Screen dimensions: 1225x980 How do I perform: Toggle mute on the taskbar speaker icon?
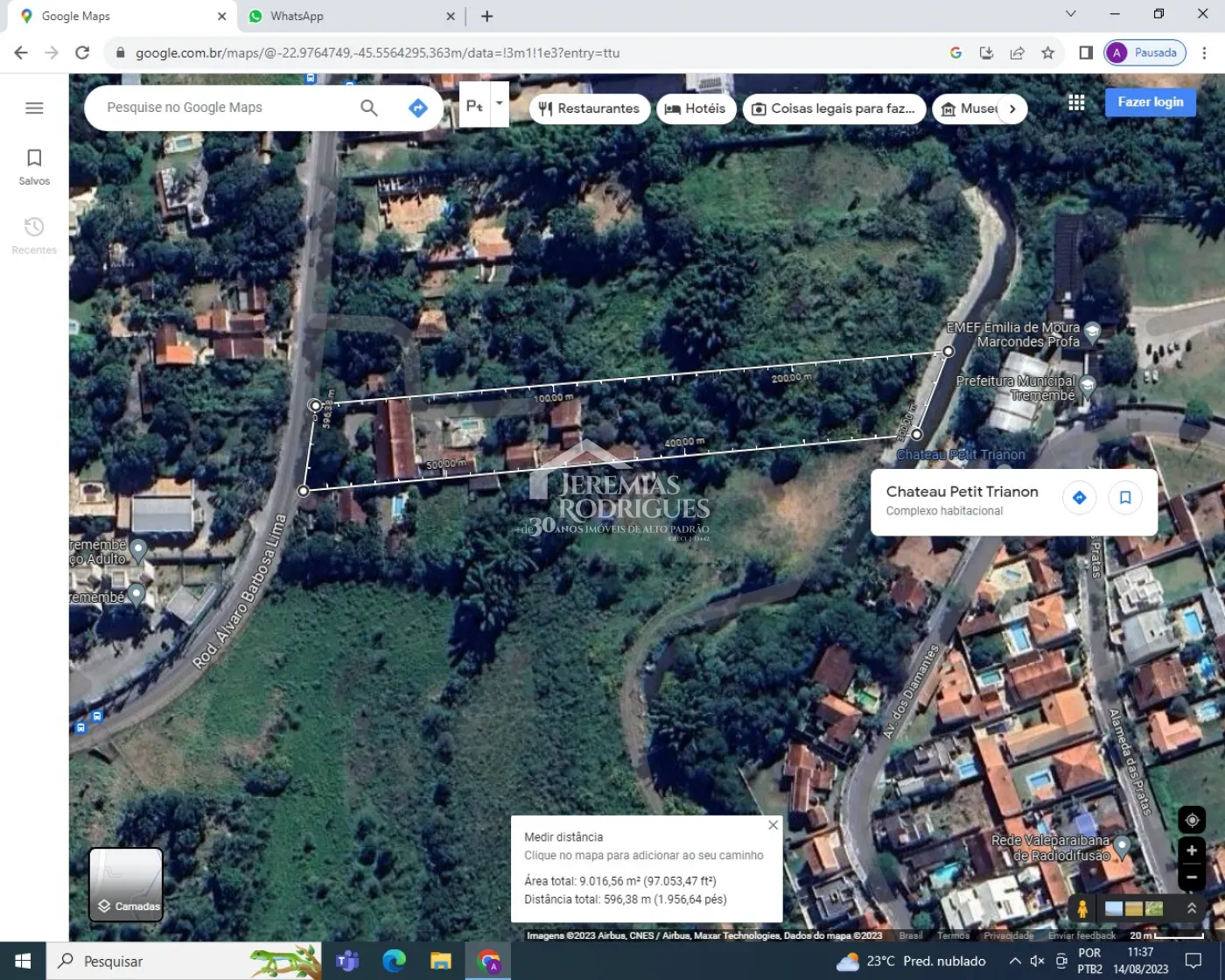1036,961
